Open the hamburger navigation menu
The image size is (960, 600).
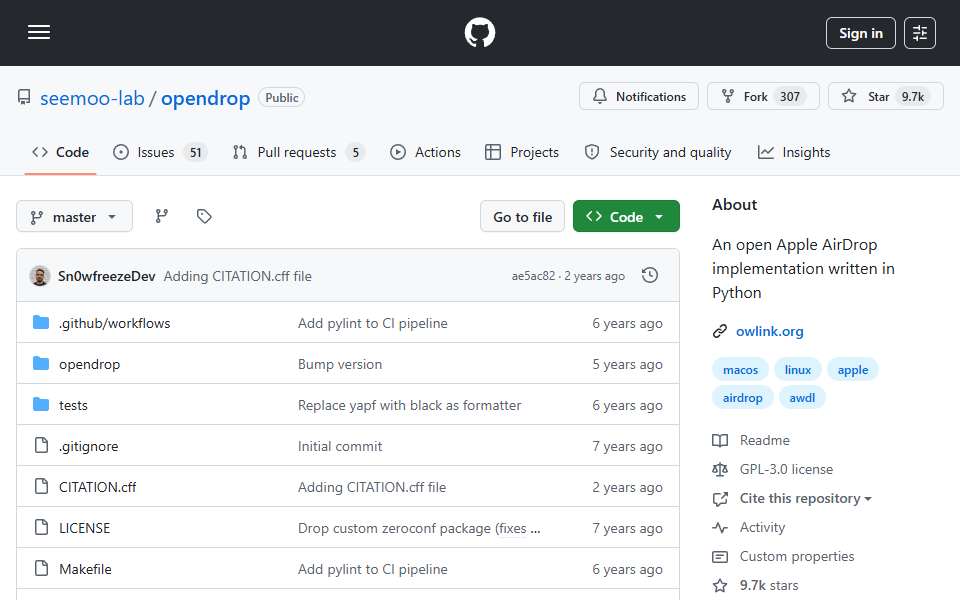point(39,32)
